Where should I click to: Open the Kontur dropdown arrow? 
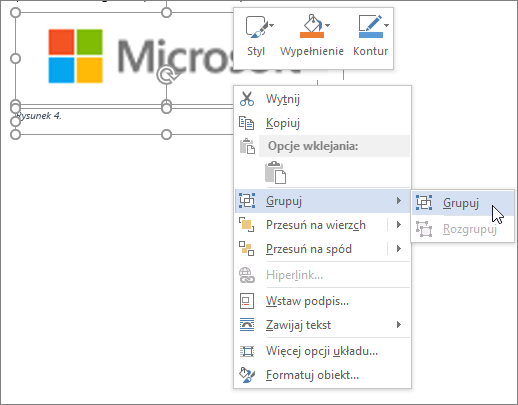pos(386,25)
